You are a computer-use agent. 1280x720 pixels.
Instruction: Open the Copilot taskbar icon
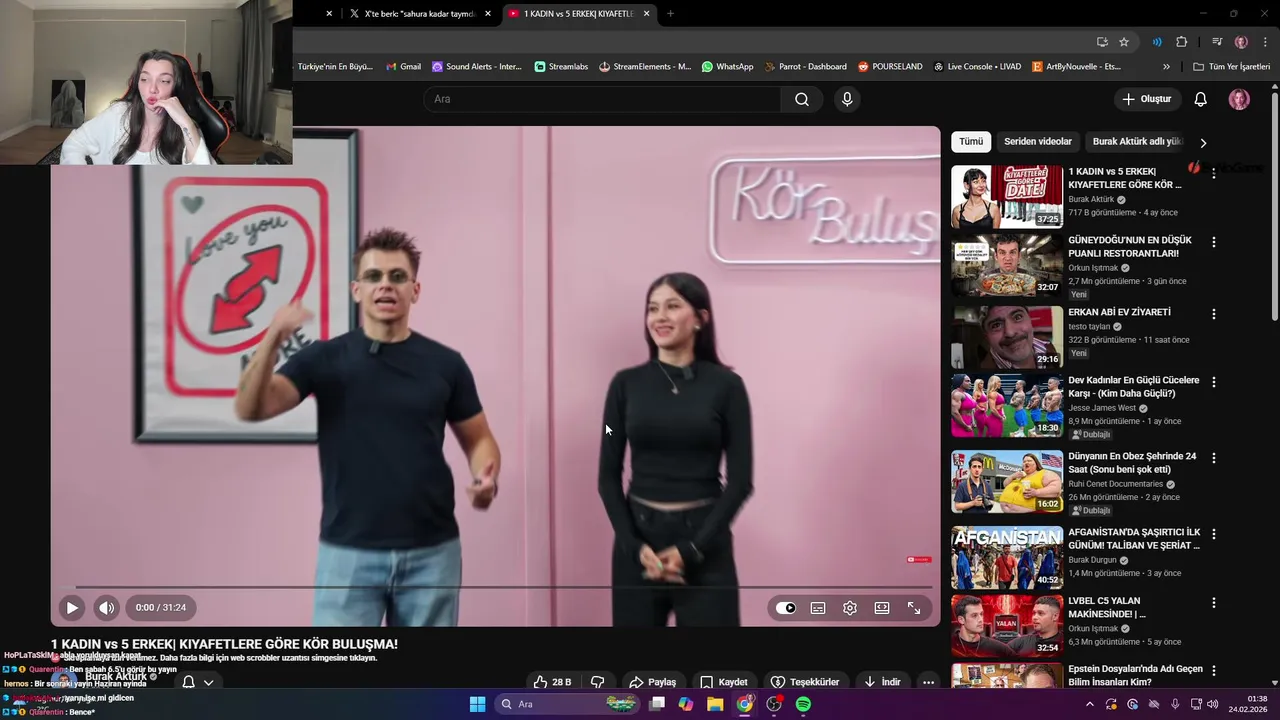(x=685, y=704)
